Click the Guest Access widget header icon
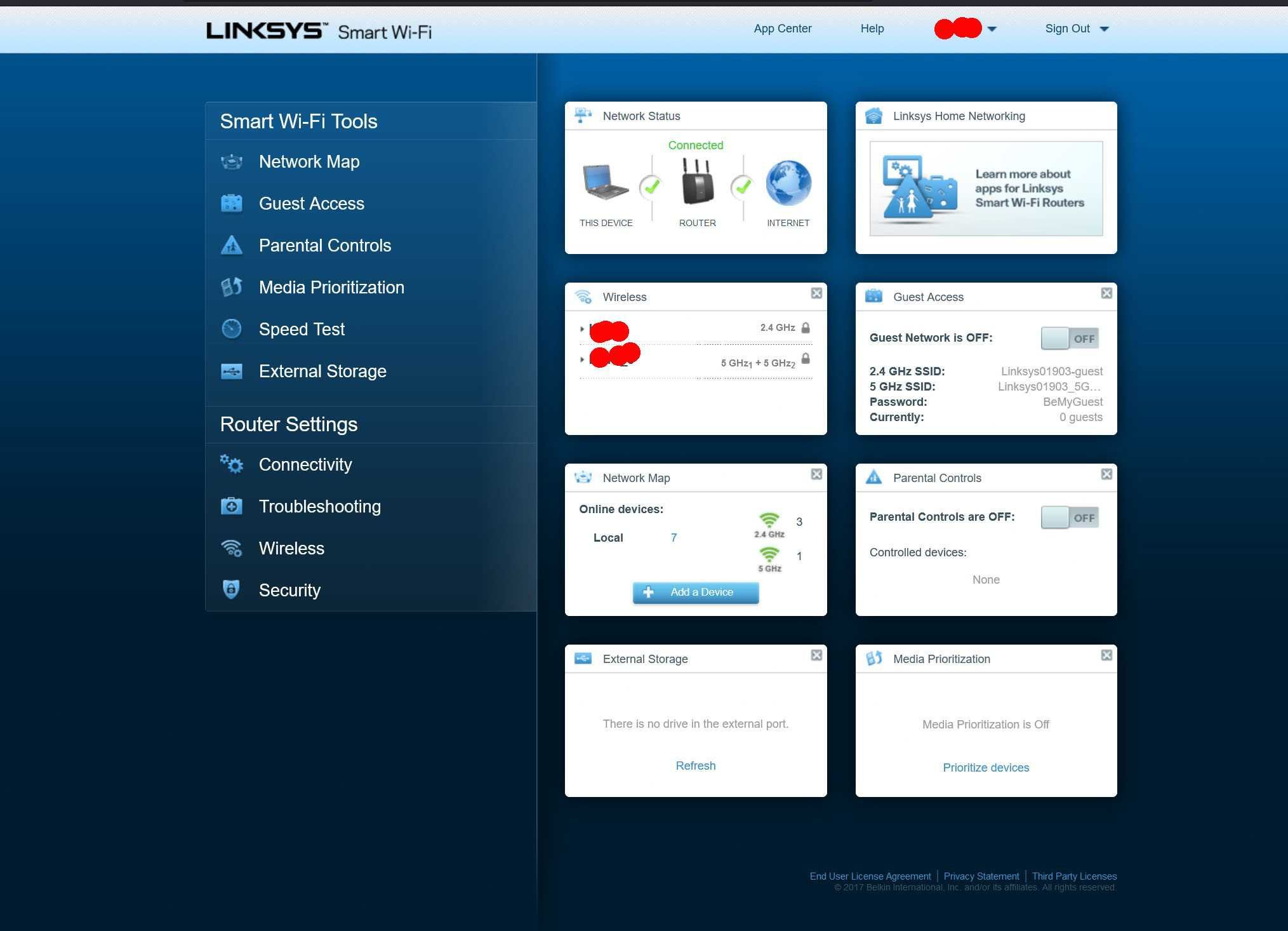Screen dimensions: 1288x931 click(874, 296)
